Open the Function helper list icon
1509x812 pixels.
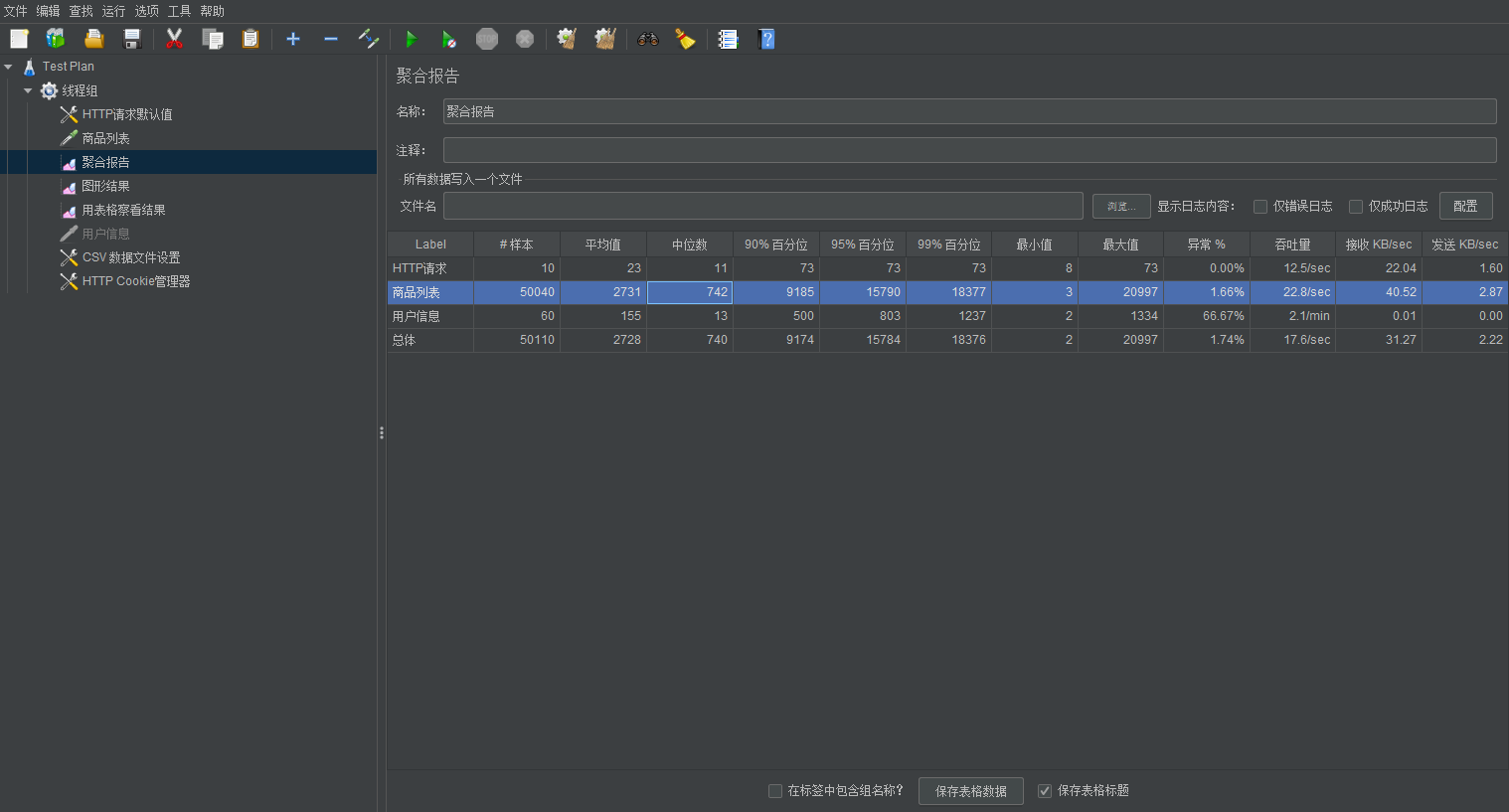point(729,39)
